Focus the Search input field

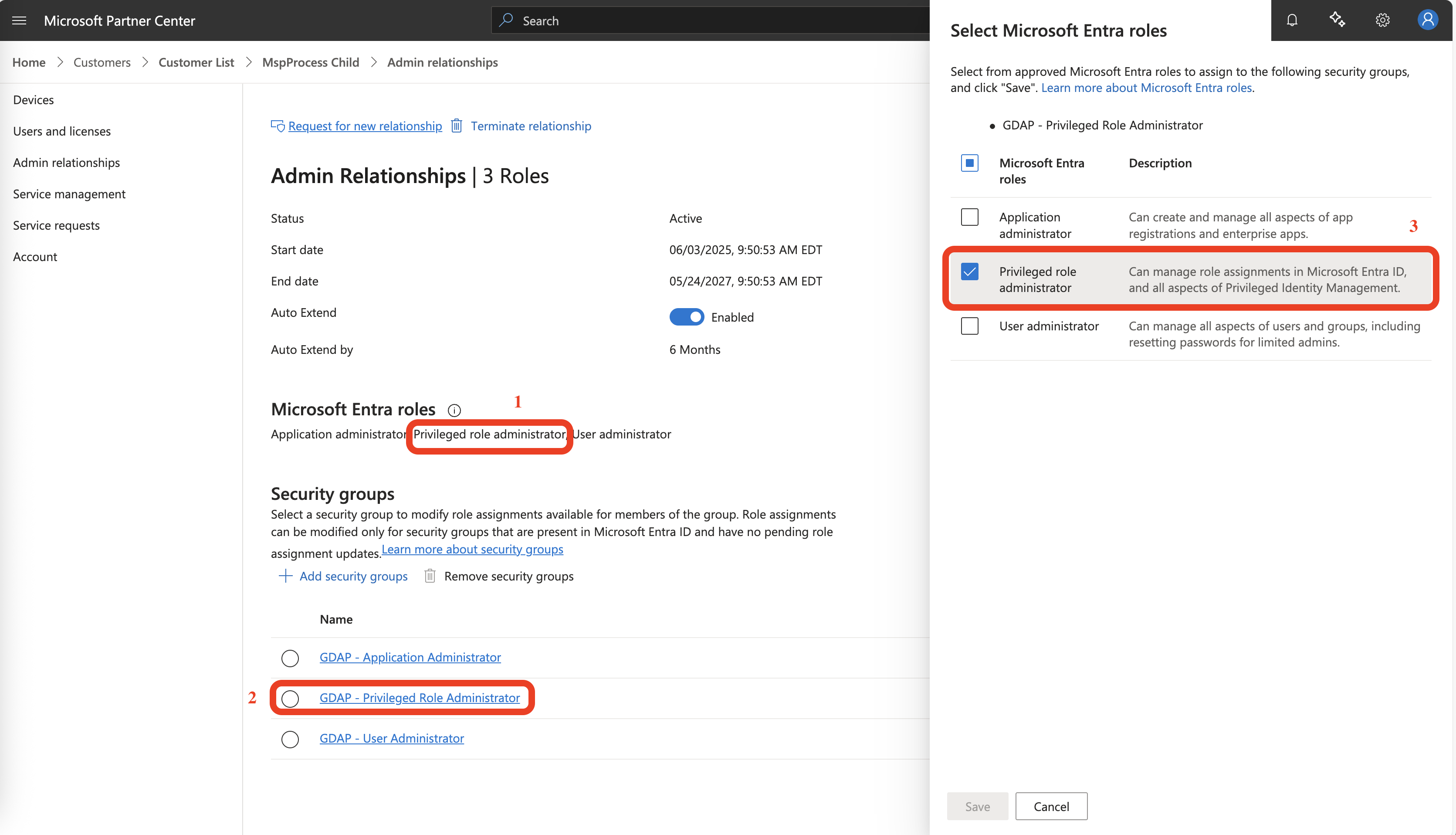tap(711, 20)
